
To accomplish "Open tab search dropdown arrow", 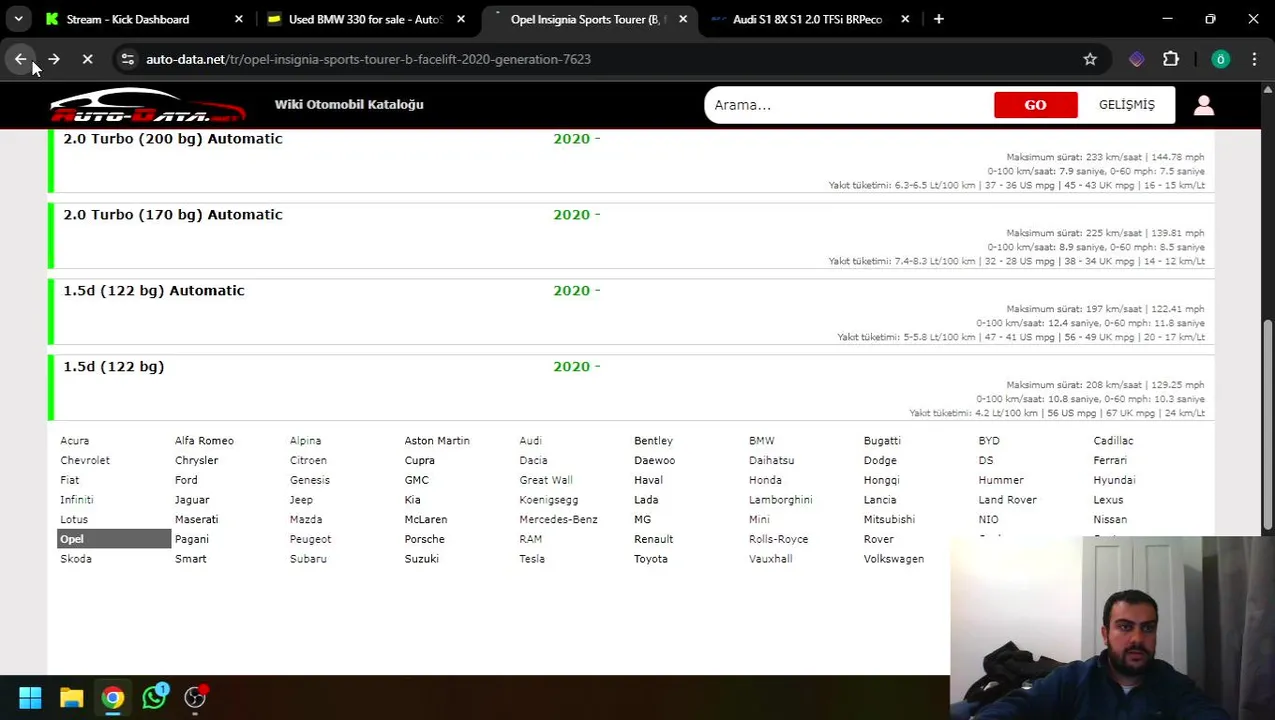I will [18, 19].
